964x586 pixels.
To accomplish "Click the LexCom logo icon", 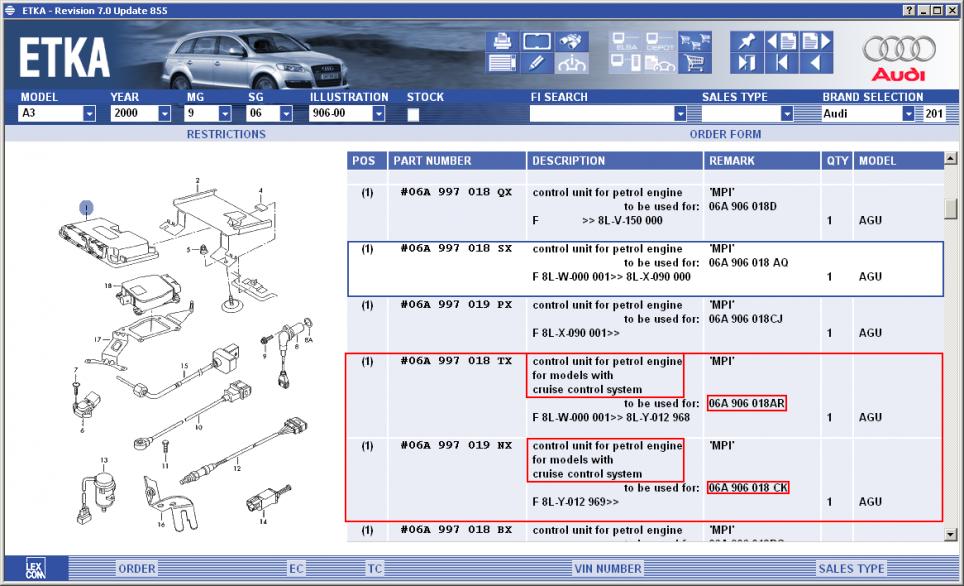I will 35,569.
